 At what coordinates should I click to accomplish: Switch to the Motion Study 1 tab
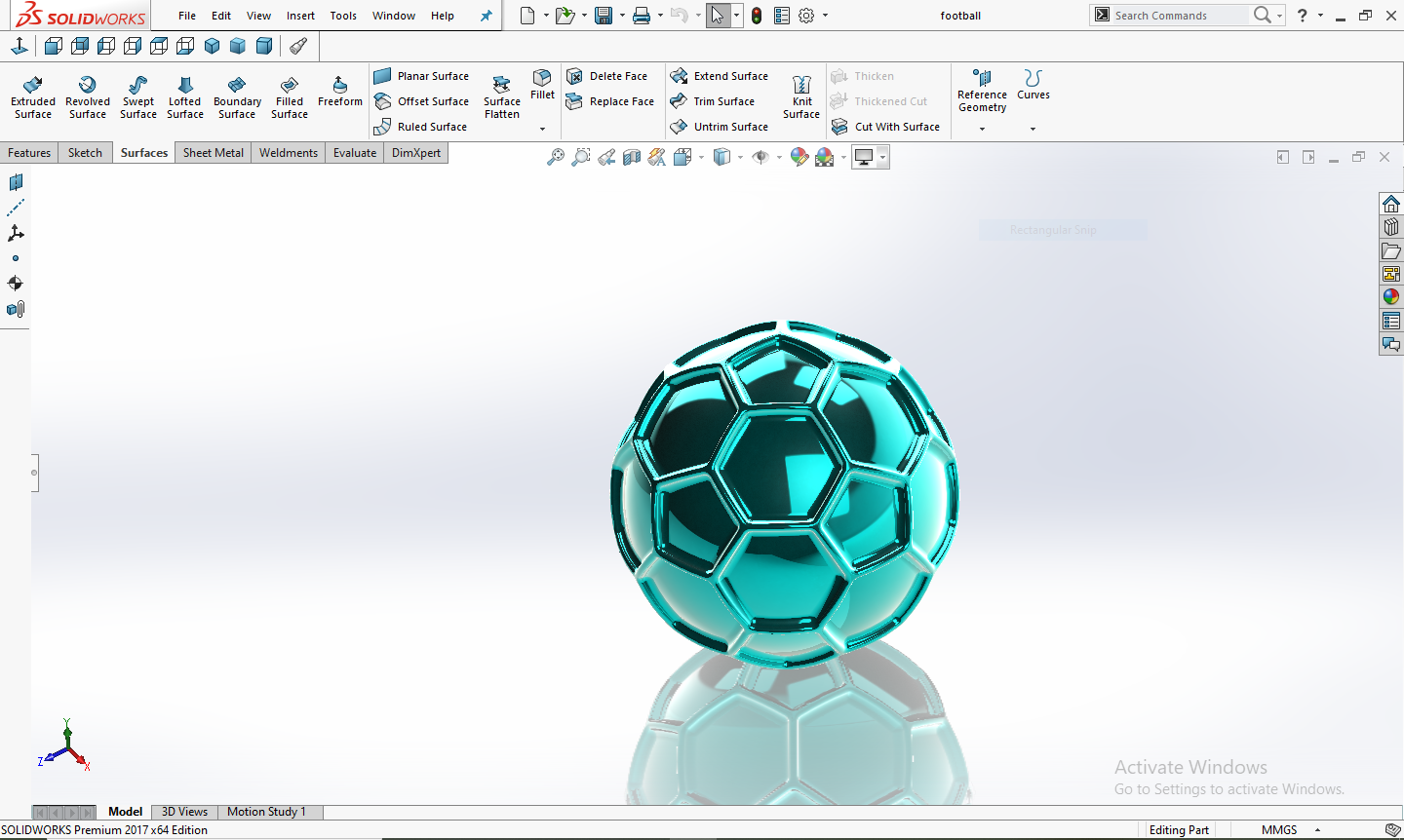266,812
